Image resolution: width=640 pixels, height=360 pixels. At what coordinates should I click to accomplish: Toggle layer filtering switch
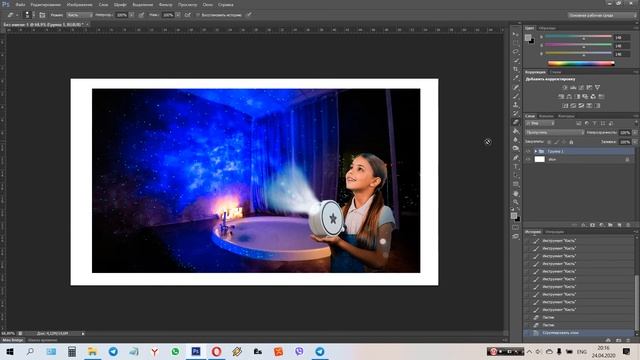coord(636,123)
